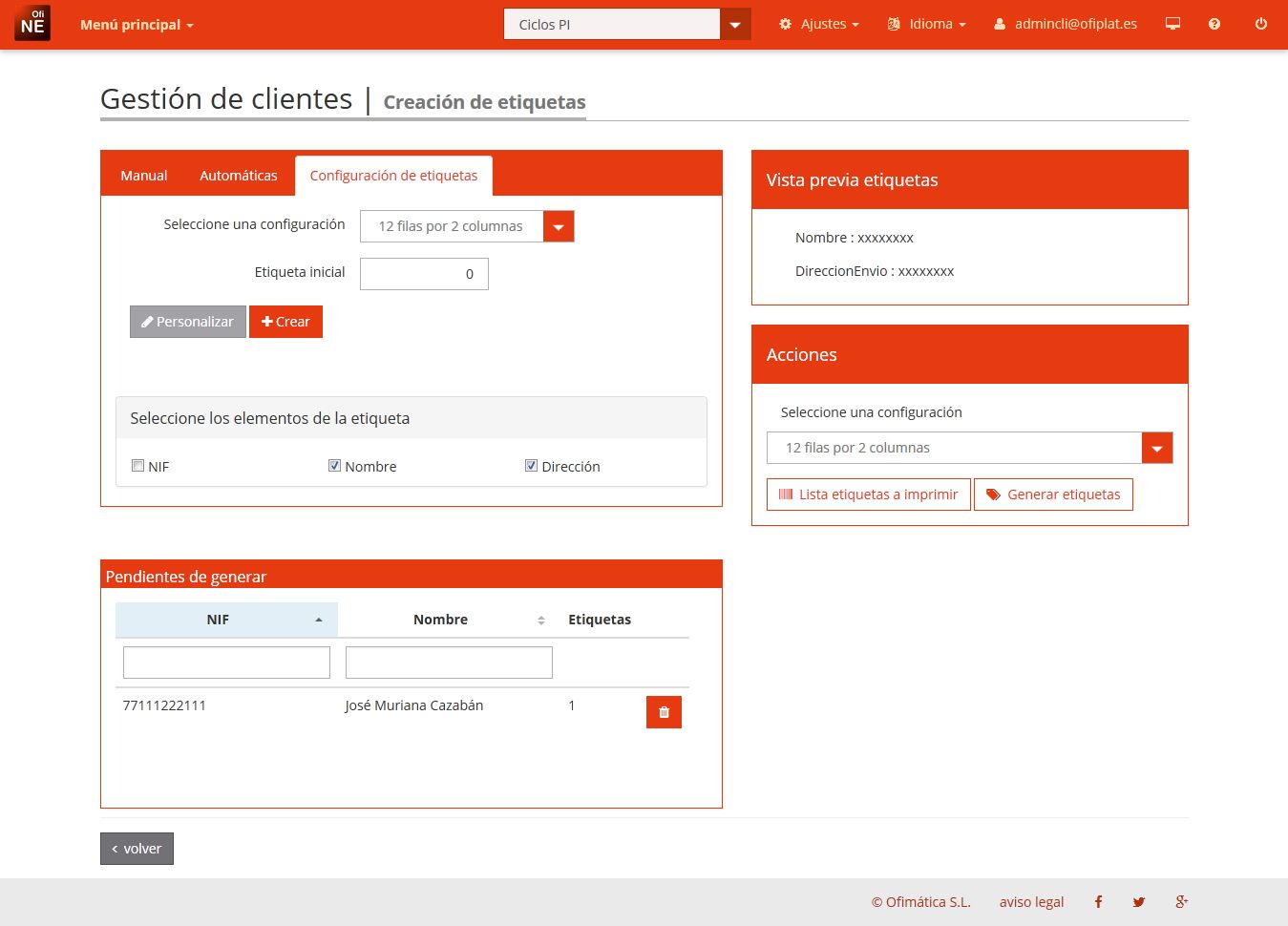The image size is (1288, 926).
Task: Click the Etiquetas column header
Action: (600, 620)
